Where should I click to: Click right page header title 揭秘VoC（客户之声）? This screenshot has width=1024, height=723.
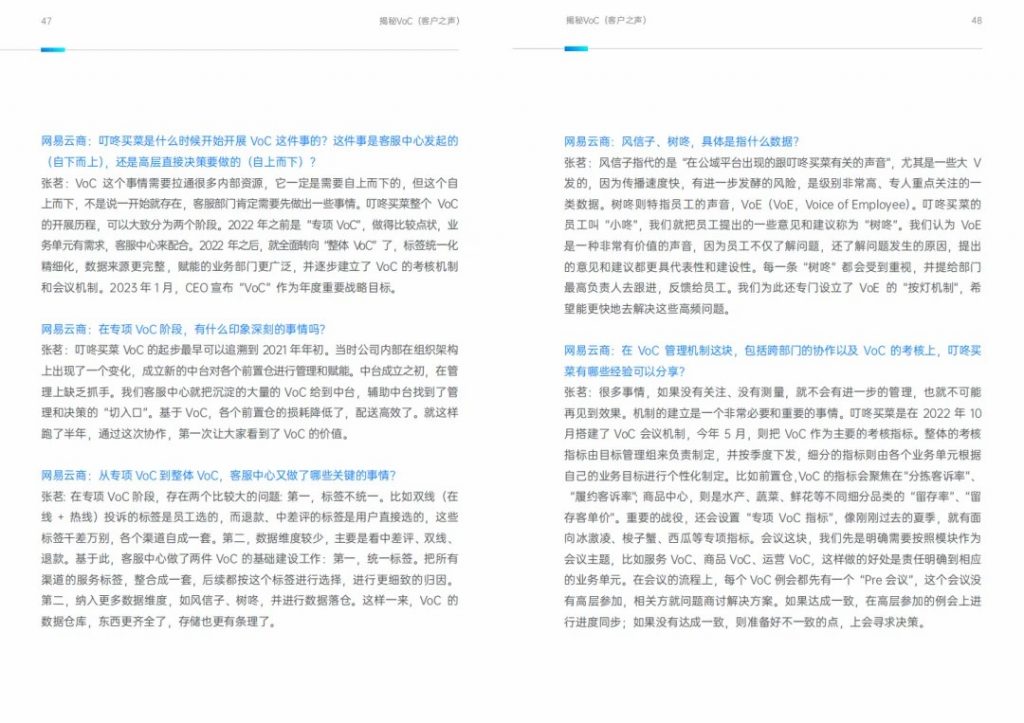[606, 20]
